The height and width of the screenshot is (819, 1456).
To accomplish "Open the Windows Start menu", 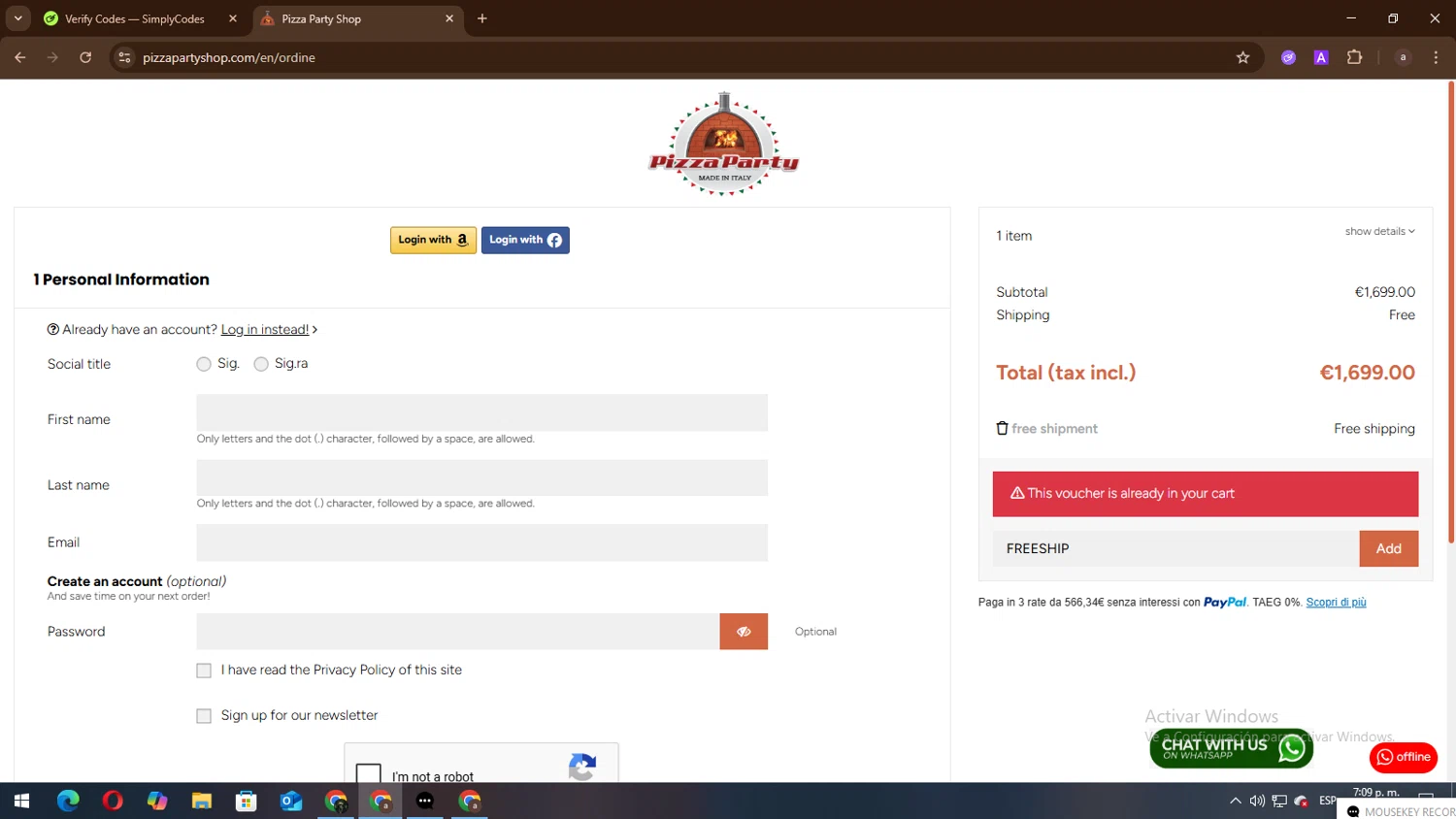I will [x=21, y=801].
